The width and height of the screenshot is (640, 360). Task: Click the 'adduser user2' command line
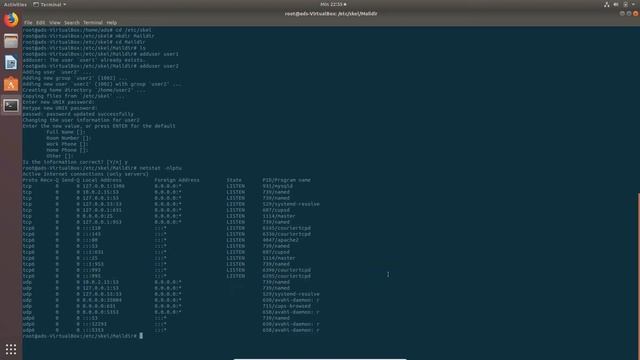pyautogui.click(x=101, y=66)
